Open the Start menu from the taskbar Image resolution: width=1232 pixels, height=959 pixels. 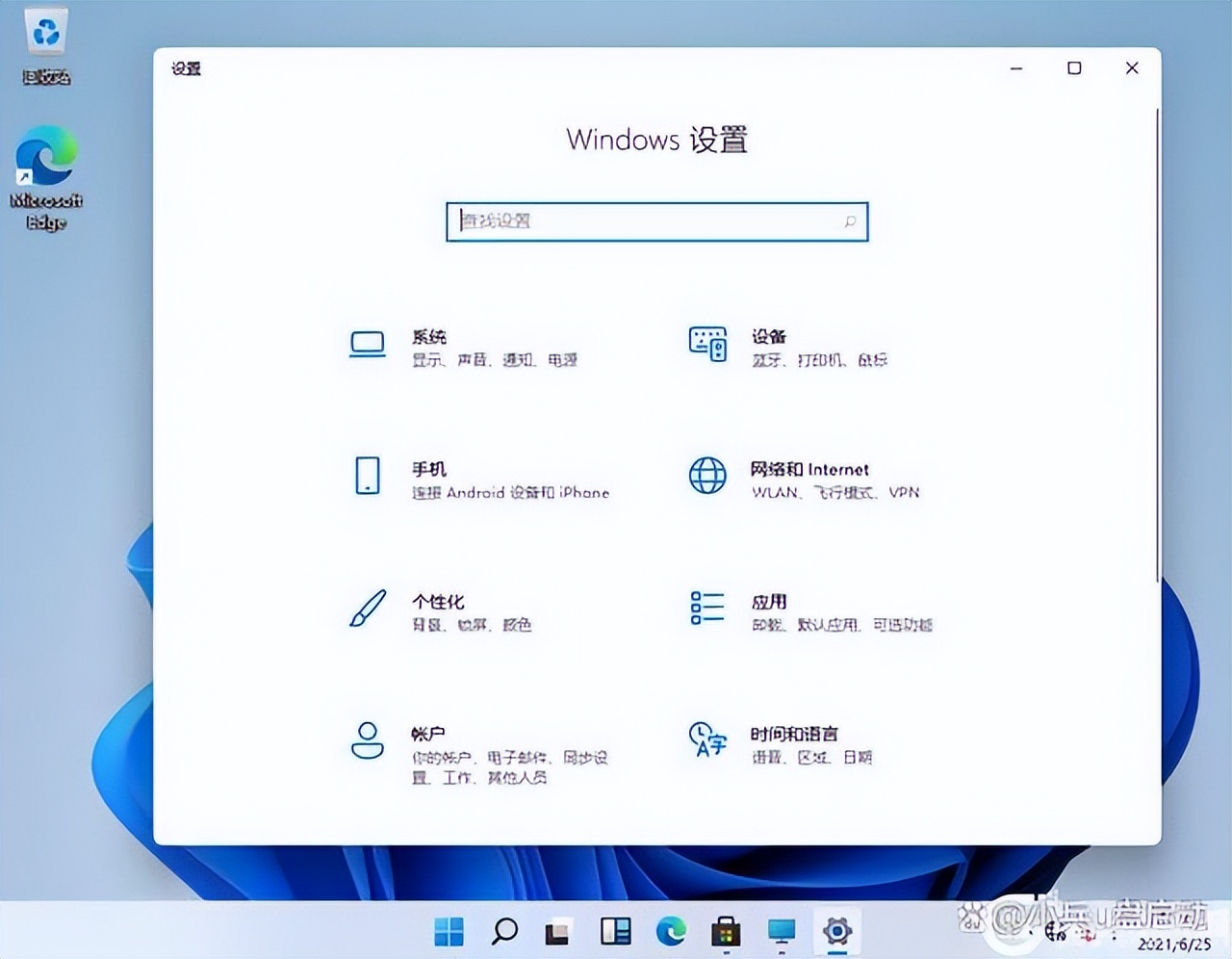(x=449, y=931)
